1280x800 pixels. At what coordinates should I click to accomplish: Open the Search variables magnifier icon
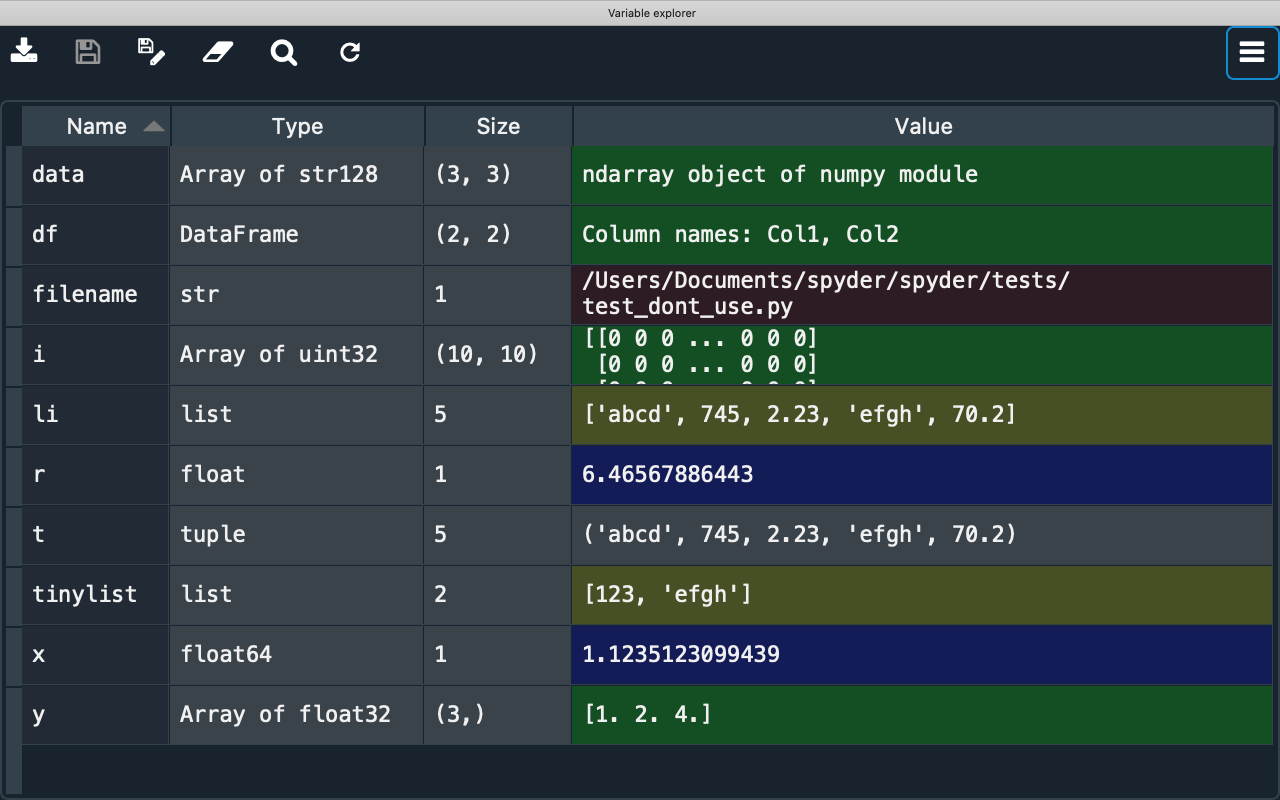click(x=284, y=52)
